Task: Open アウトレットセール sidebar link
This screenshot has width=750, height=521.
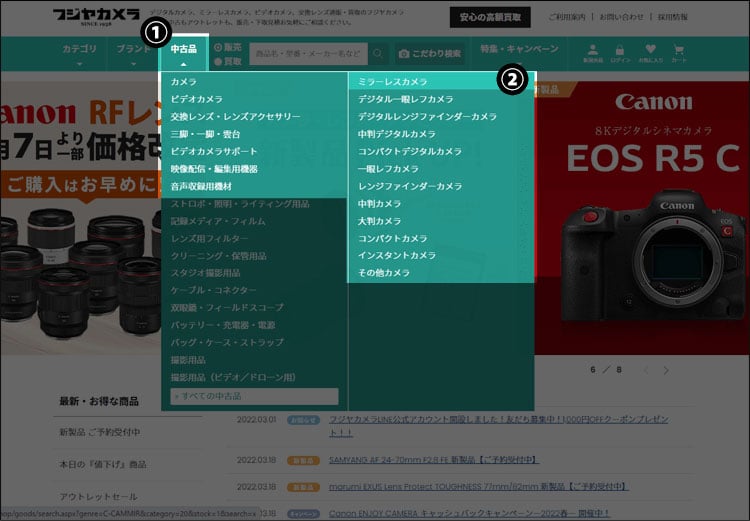Action: (98, 497)
